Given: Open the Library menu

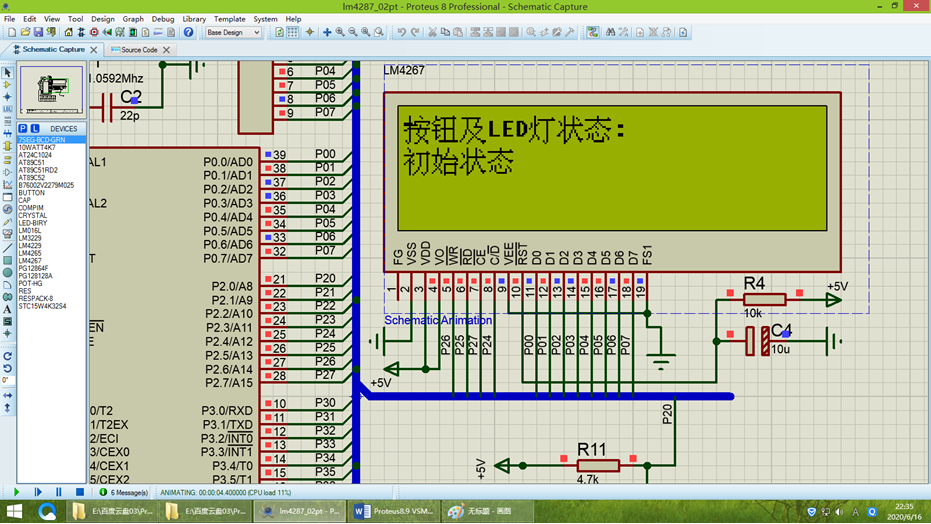Looking at the screenshot, I should pyautogui.click(x=194, y=19).
